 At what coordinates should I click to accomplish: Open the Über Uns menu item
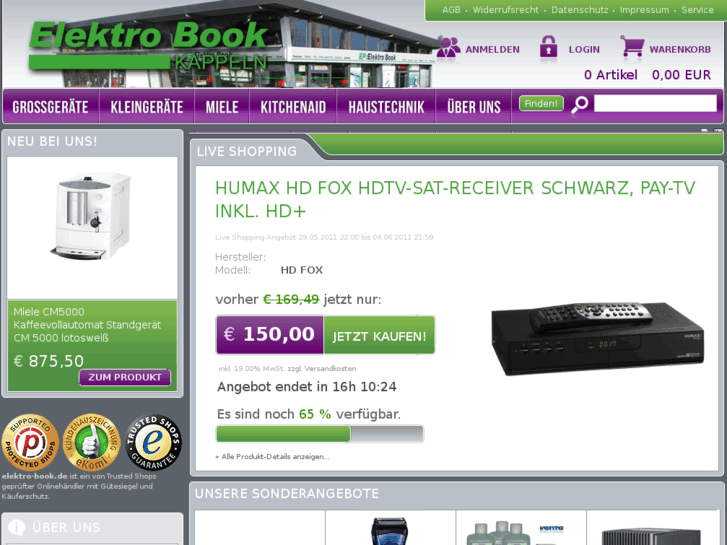(474, 107)
